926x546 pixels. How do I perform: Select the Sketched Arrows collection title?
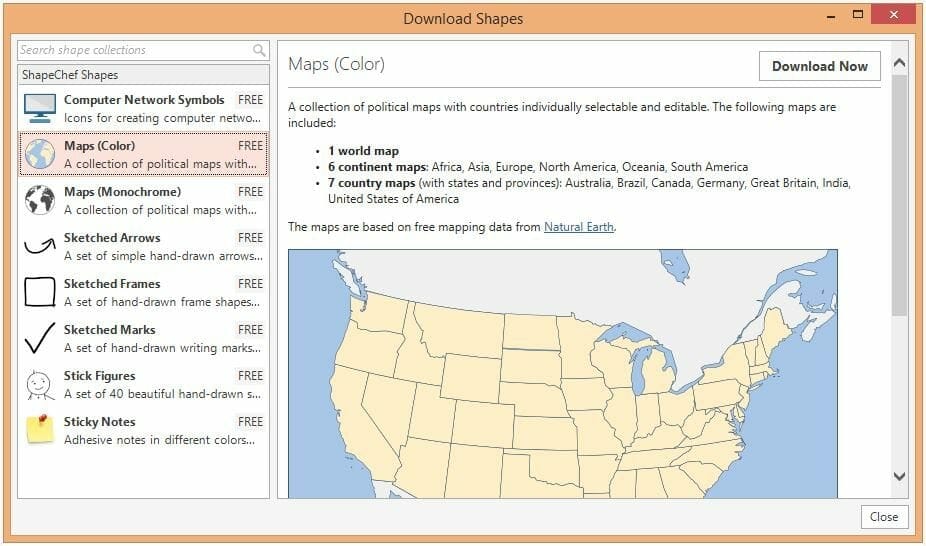click(112, 238)
